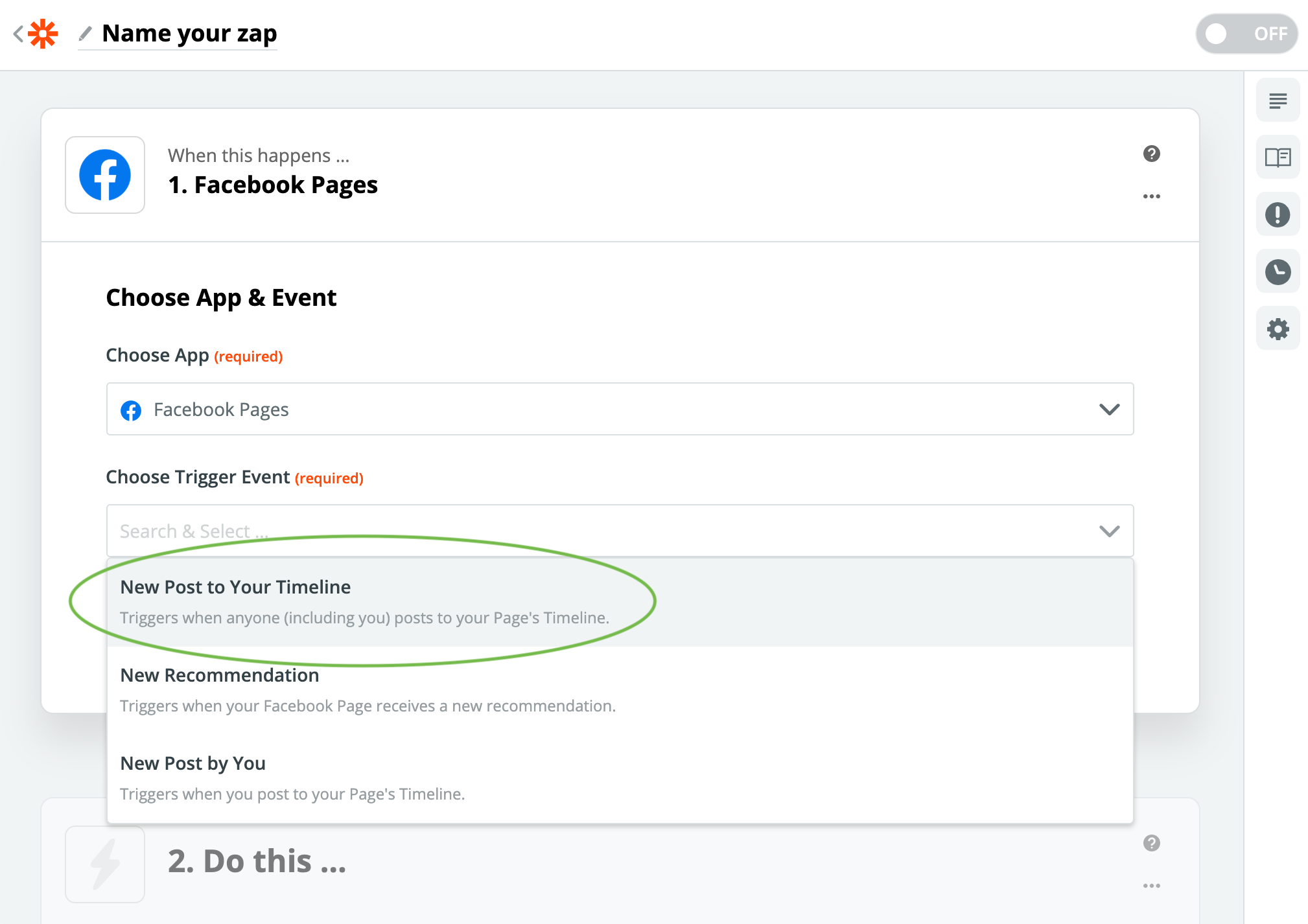The height and width of the screenshot is (924, 1308).
Task: Click the pencil edit name icon
Action: pyautogui.click(x=85, y=33)
